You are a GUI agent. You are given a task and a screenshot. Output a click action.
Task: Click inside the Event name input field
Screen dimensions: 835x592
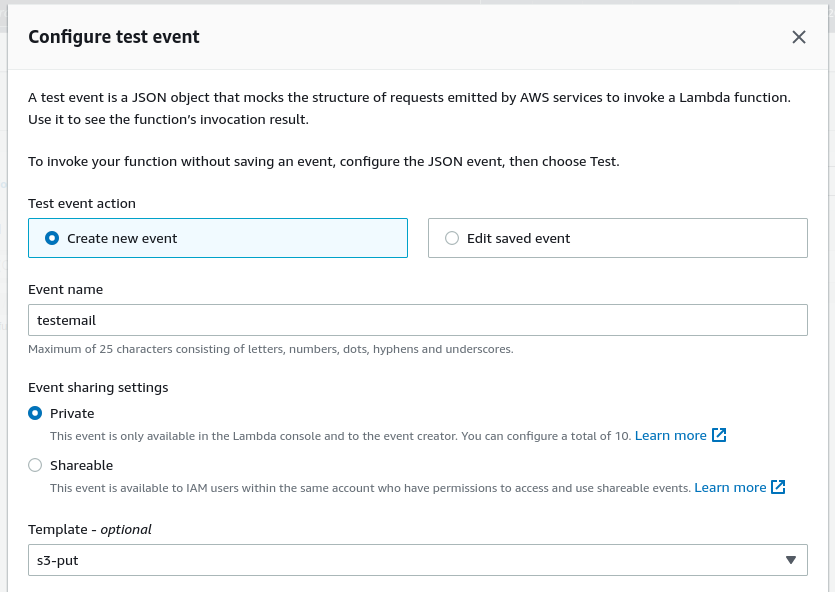(x=417, y=320)
